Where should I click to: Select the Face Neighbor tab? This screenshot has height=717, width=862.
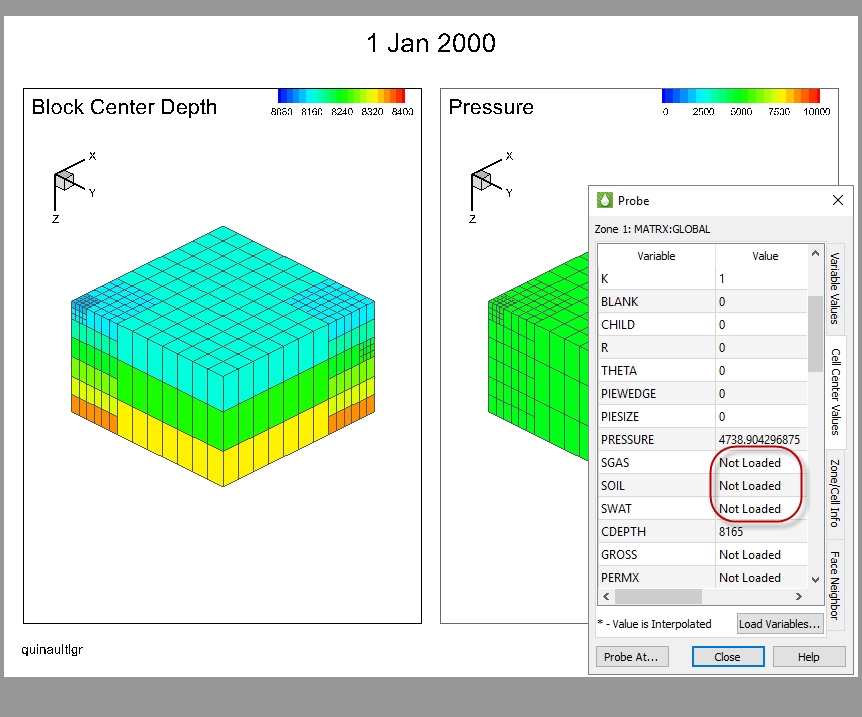click(836, 585)
